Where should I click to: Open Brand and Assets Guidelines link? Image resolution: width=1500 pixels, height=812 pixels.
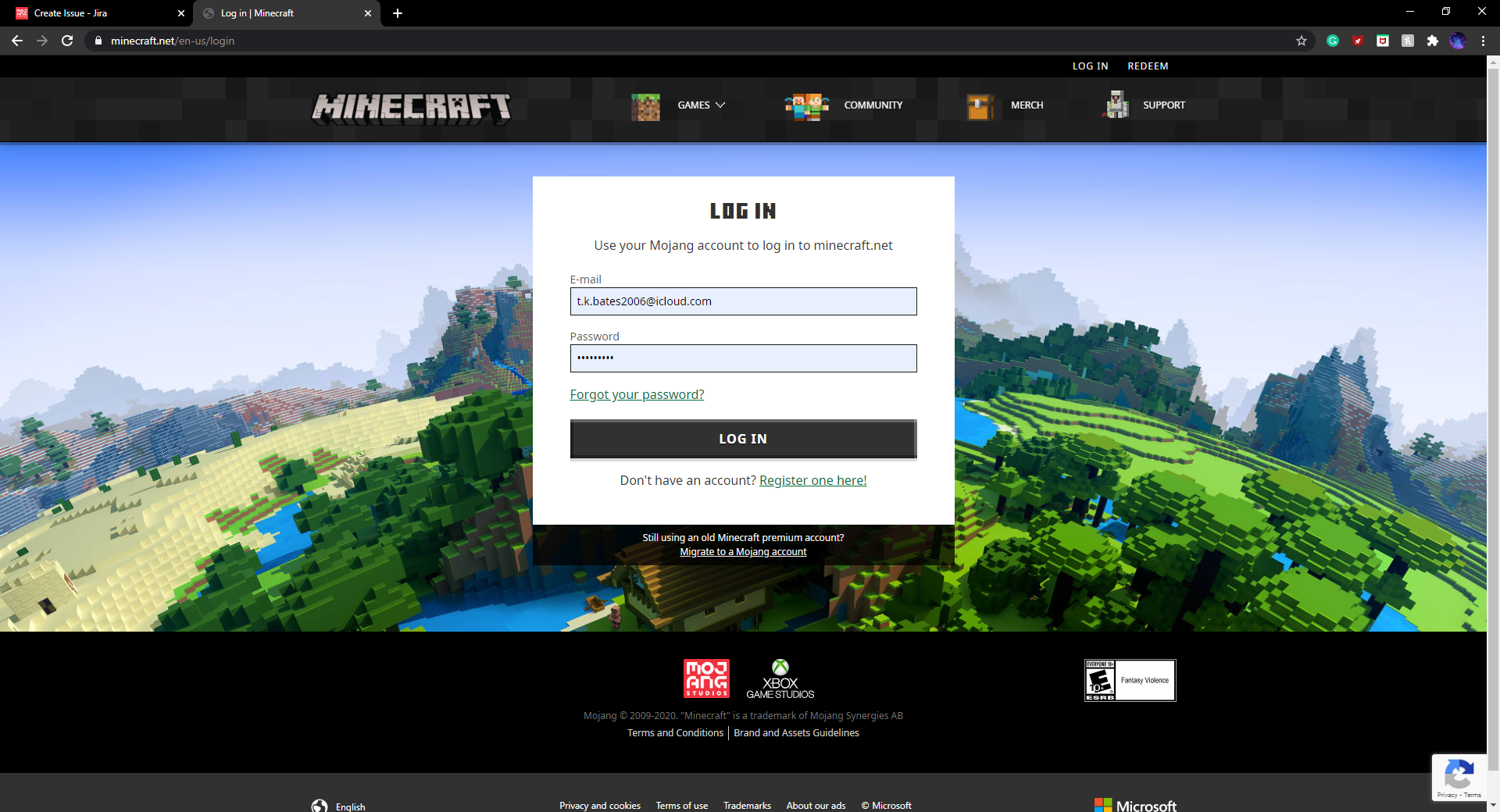pyautogui.click(x=797, y=733)
